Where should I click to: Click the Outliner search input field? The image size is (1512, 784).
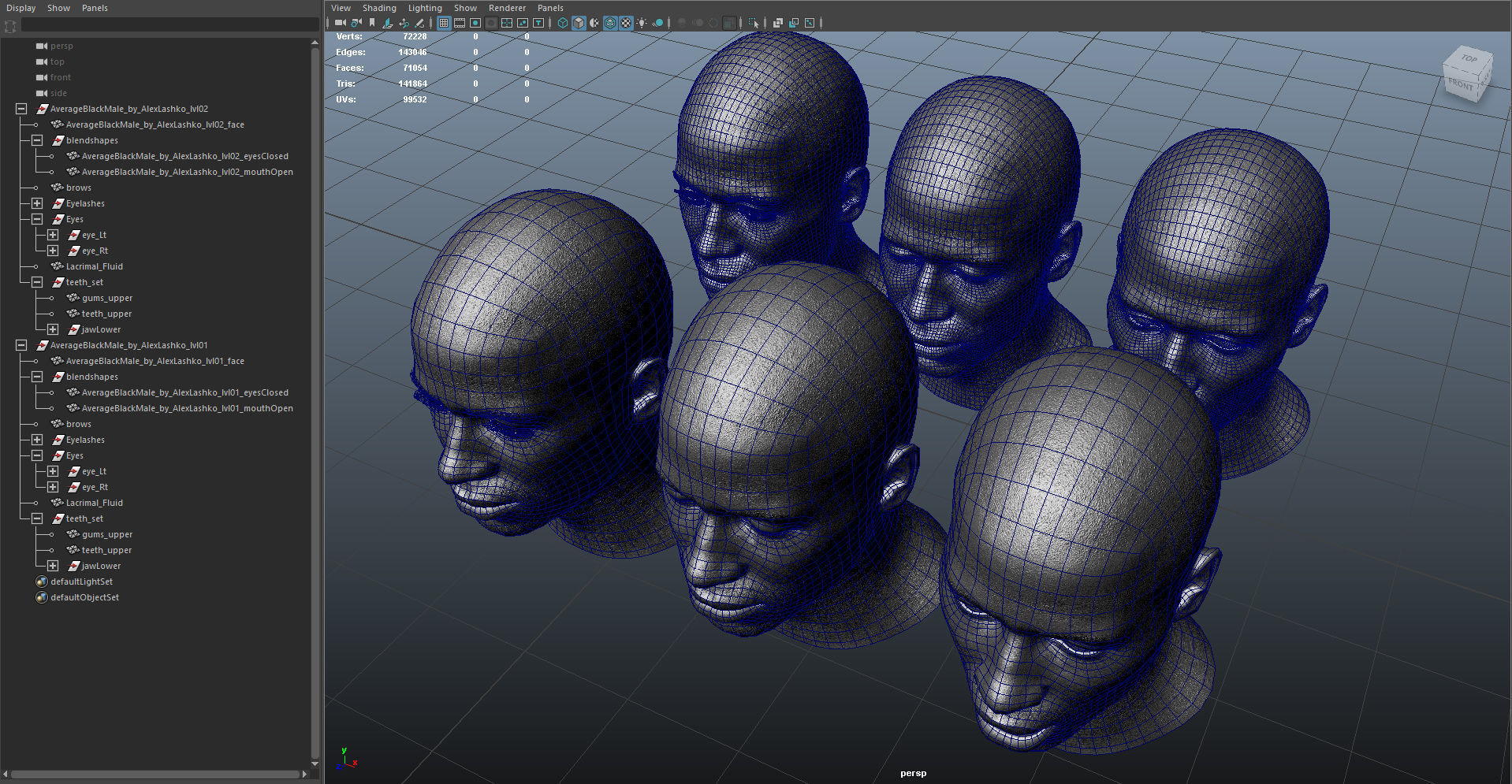click(169, 26)
